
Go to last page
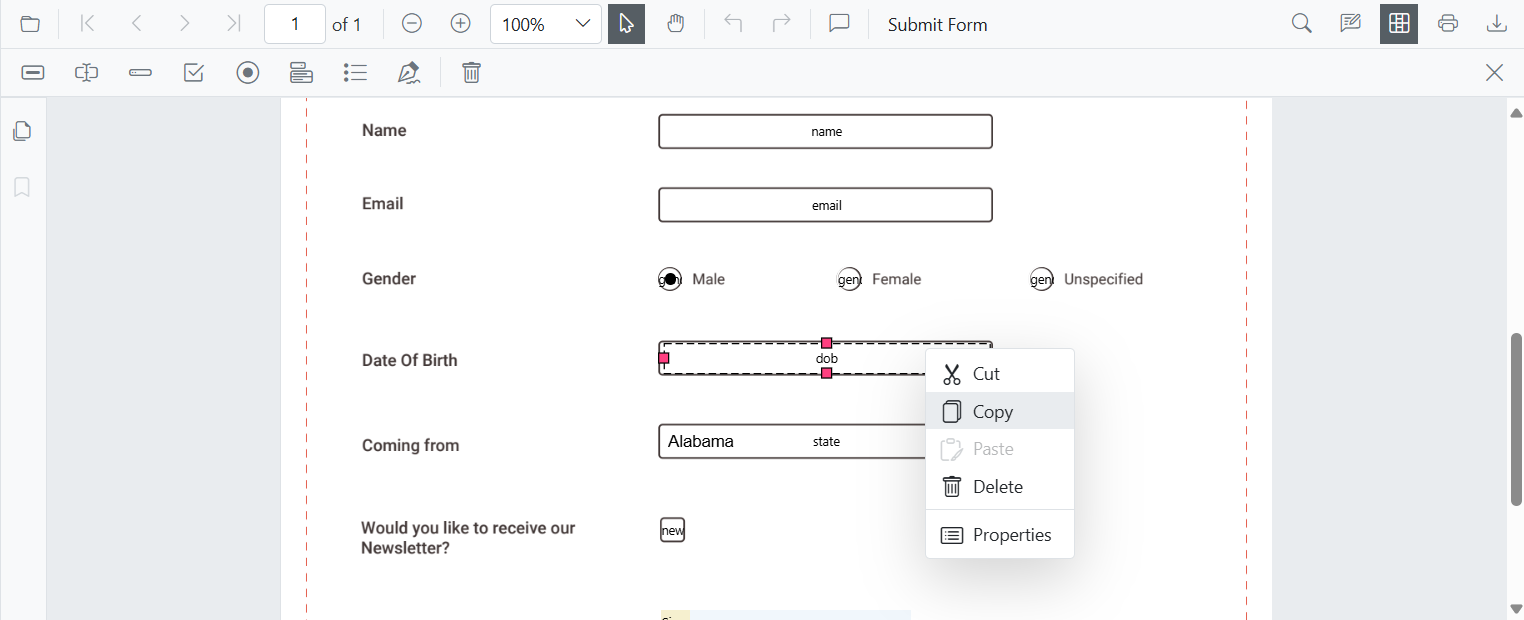(233, 24)
